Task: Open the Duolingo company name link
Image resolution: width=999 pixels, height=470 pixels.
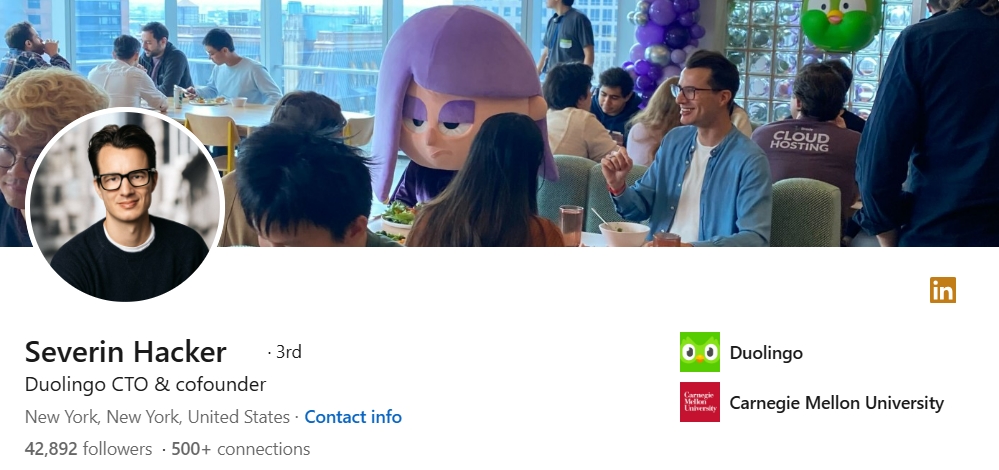Action: (x=766, y=353)
